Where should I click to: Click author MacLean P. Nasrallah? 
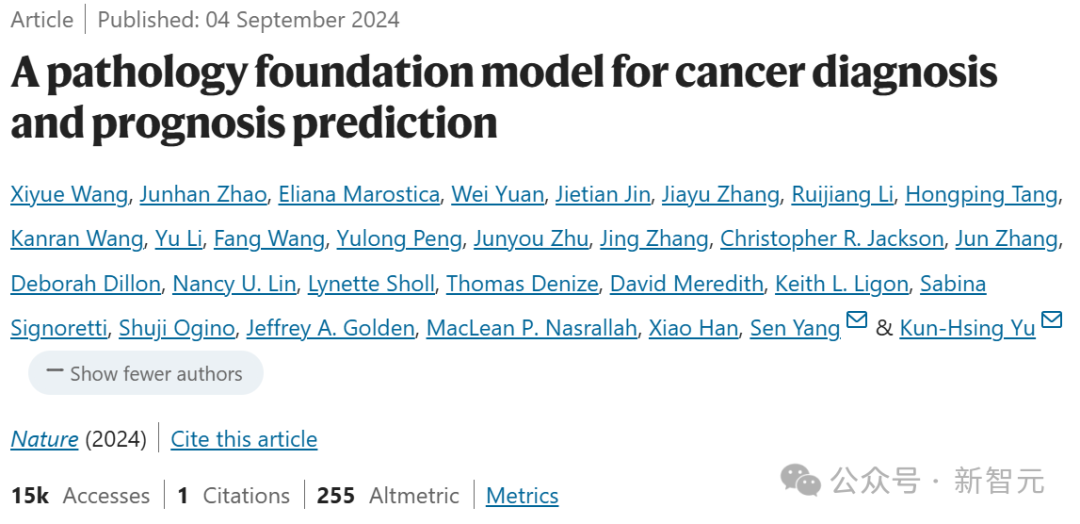(x=531, y=328)
